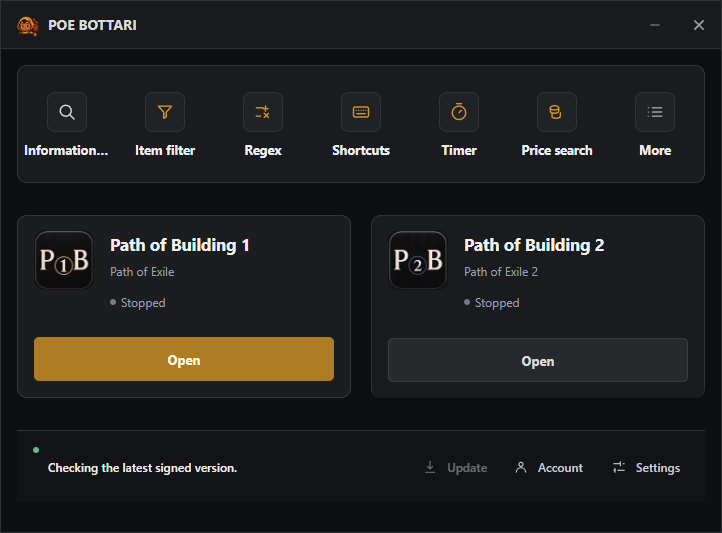Click the Path of Building 1 logo

[x=64, y=260]
